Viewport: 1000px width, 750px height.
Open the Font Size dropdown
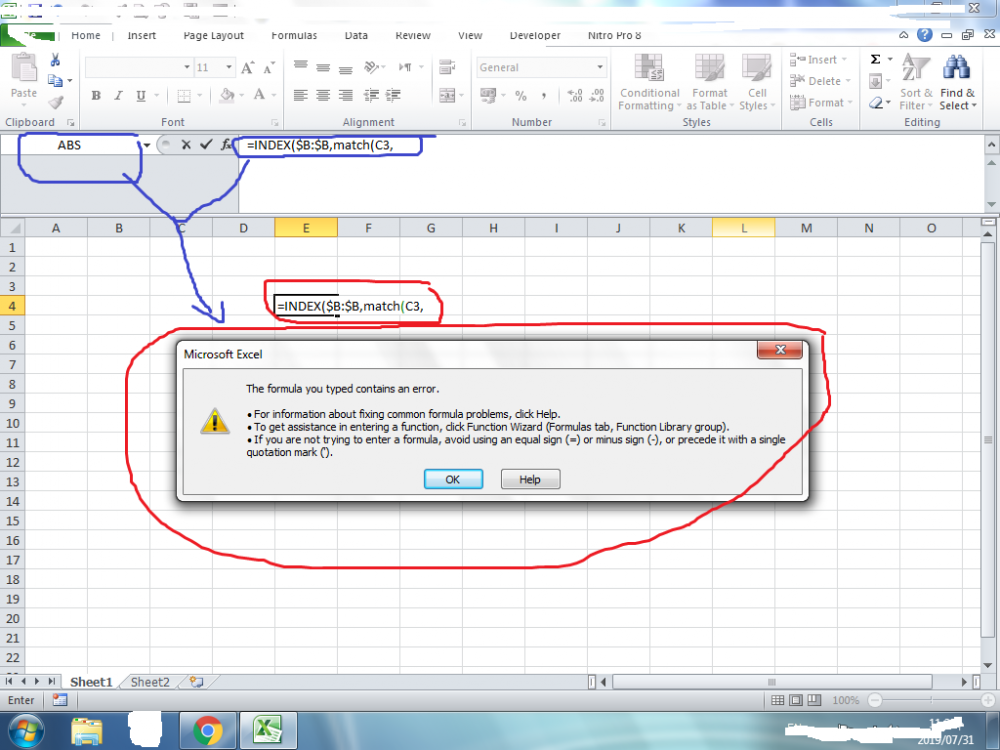tap(228, 67)
